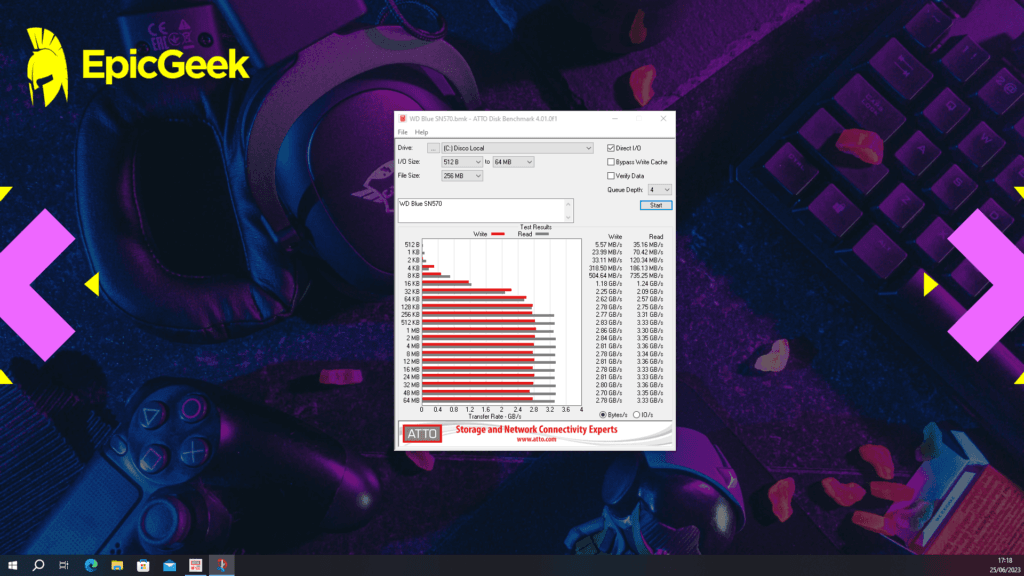1024x576 pixels.
Task: Open the Drive selection dropdown
Action: pyautogui.click(x=589, y=148)
